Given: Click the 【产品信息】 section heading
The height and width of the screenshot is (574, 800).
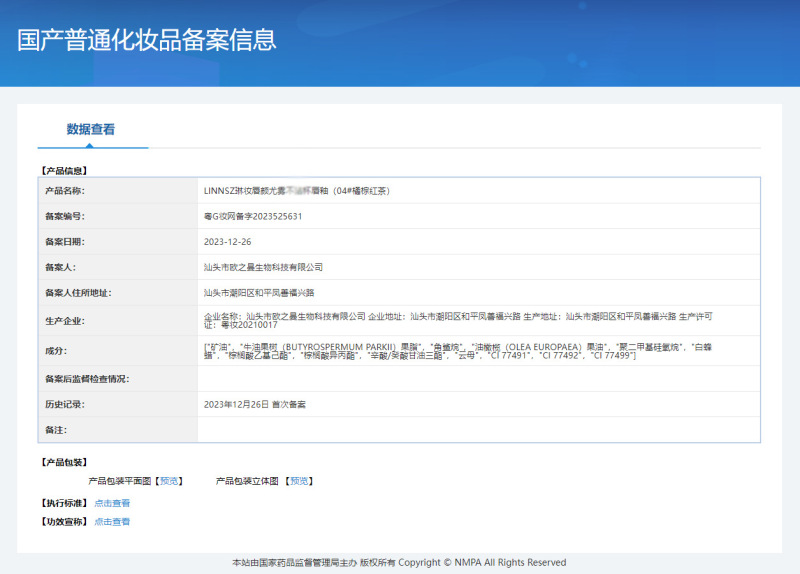Looking at the screenshot, I should click(64, 170).
